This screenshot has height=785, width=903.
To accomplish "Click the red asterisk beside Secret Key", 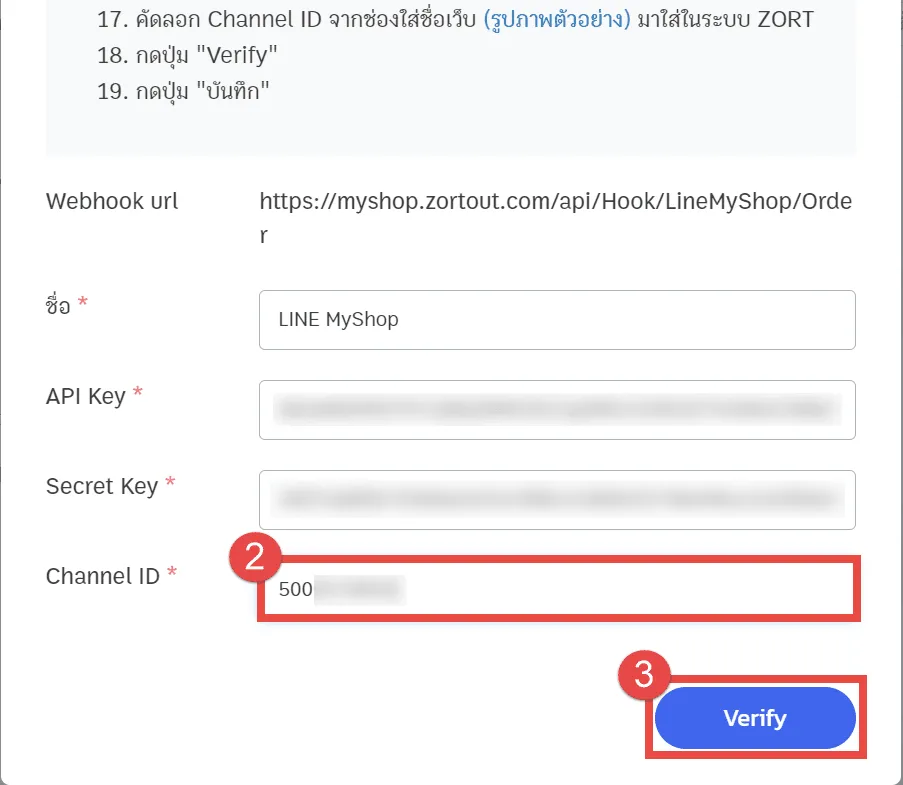I will click(170, 483).
